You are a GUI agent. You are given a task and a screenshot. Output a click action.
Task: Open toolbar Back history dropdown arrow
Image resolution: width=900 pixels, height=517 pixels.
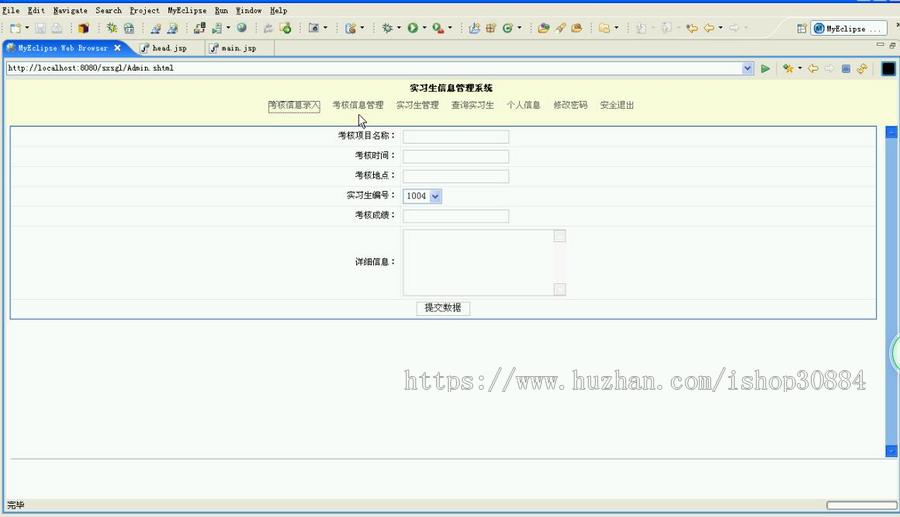point(720,28)
